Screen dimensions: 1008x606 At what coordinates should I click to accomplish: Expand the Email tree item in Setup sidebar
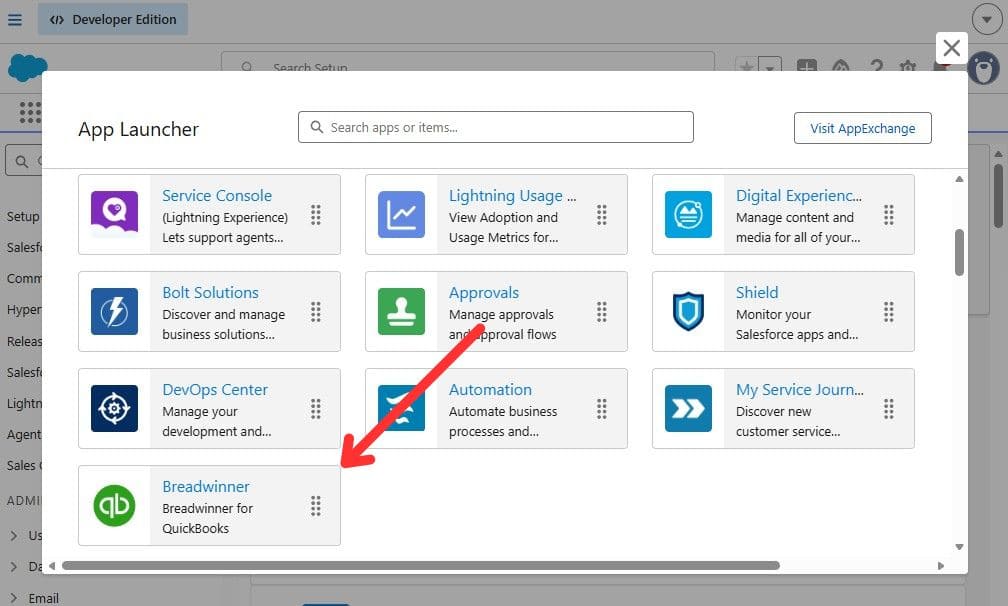click(14, 598)
